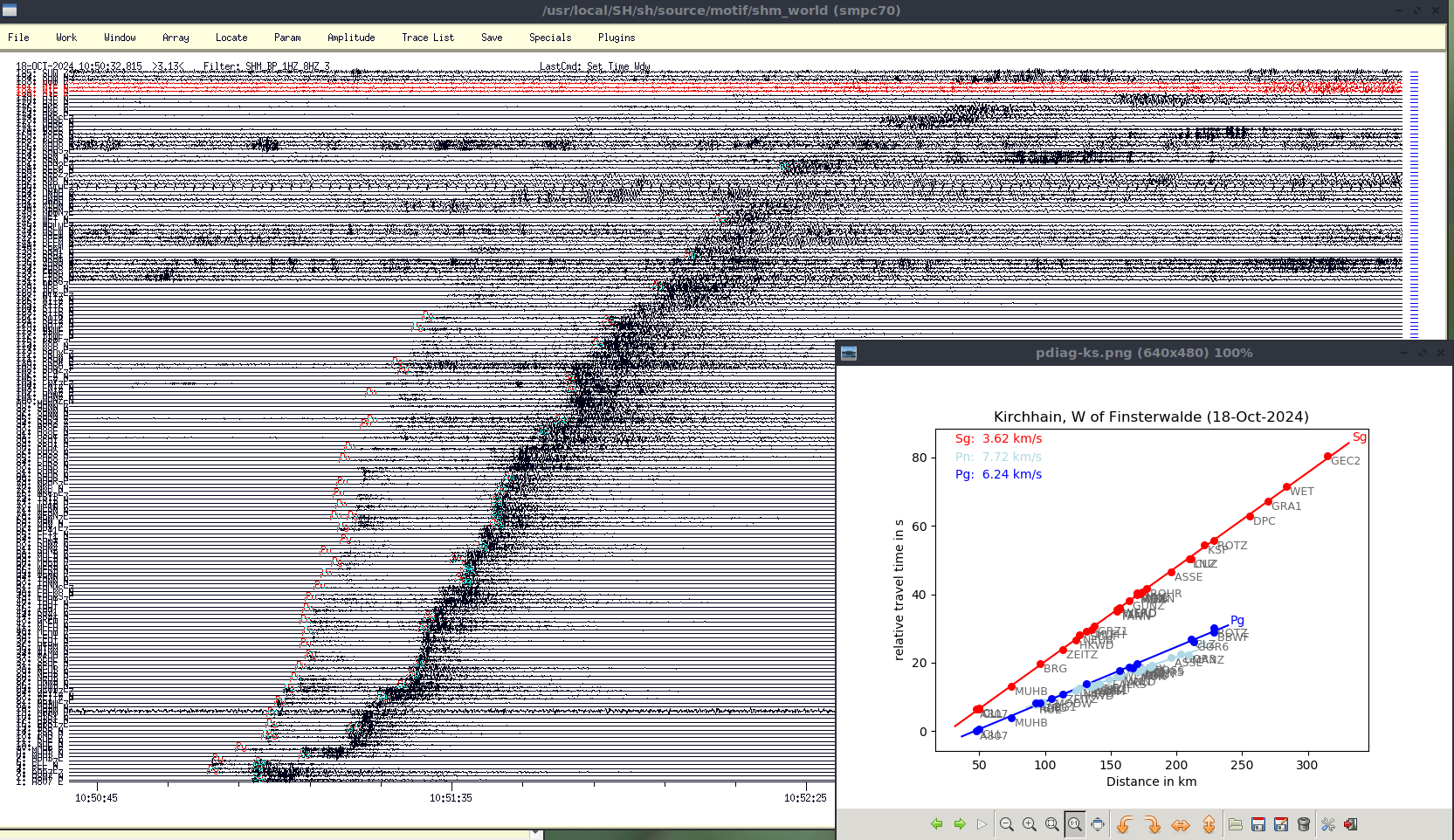Click the zoom in magnifier icon

tap(1030, 824)
